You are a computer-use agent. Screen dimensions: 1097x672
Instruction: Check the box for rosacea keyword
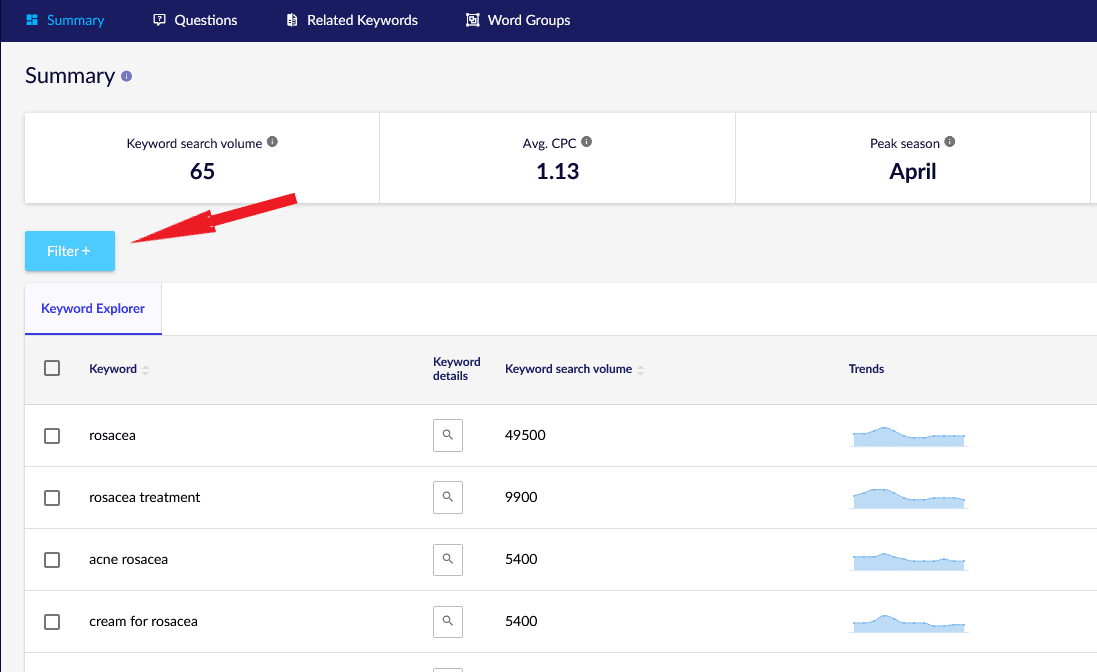tap(52, 436)
